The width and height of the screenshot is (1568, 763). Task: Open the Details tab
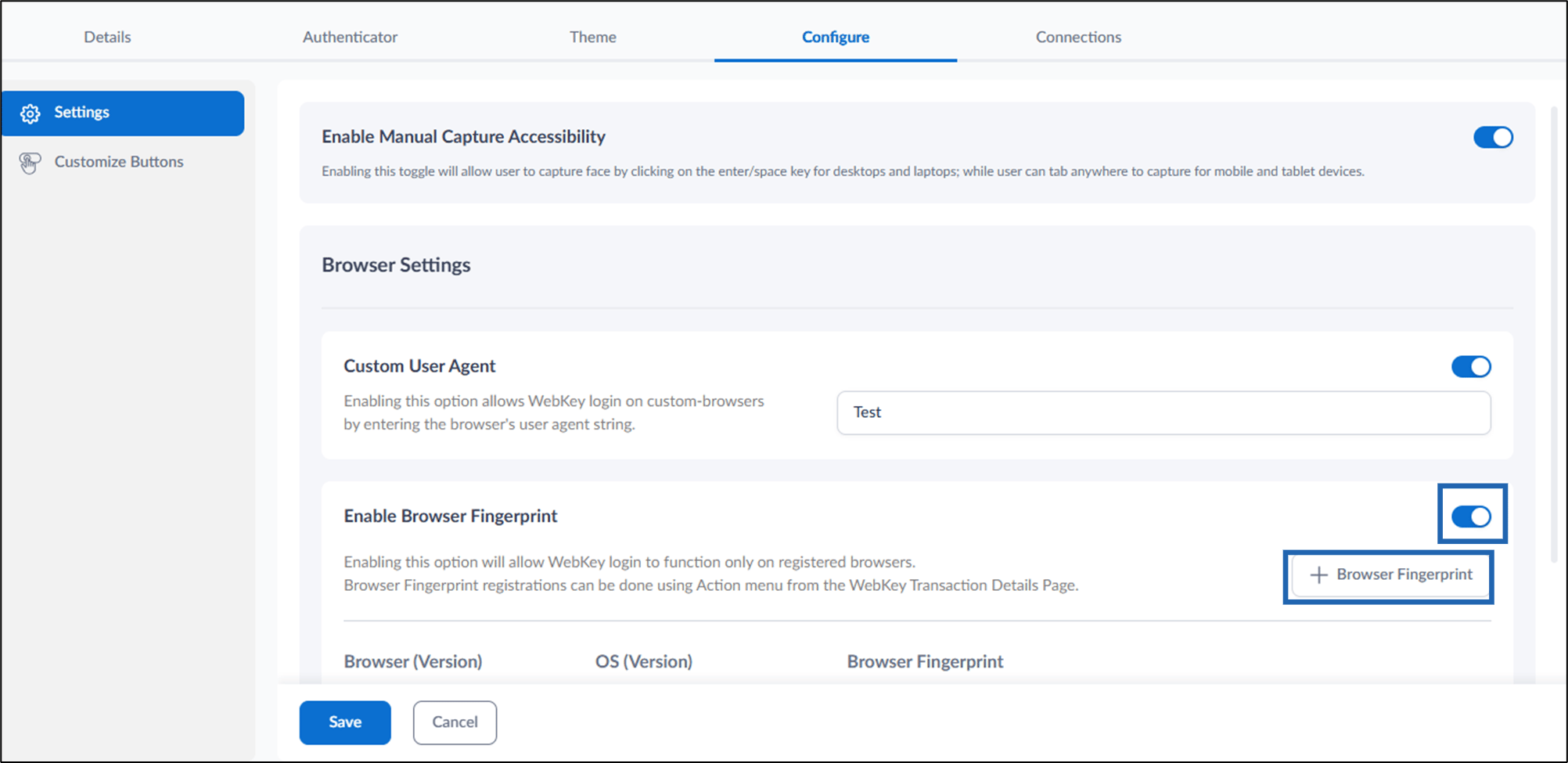(x=107, y=37)
